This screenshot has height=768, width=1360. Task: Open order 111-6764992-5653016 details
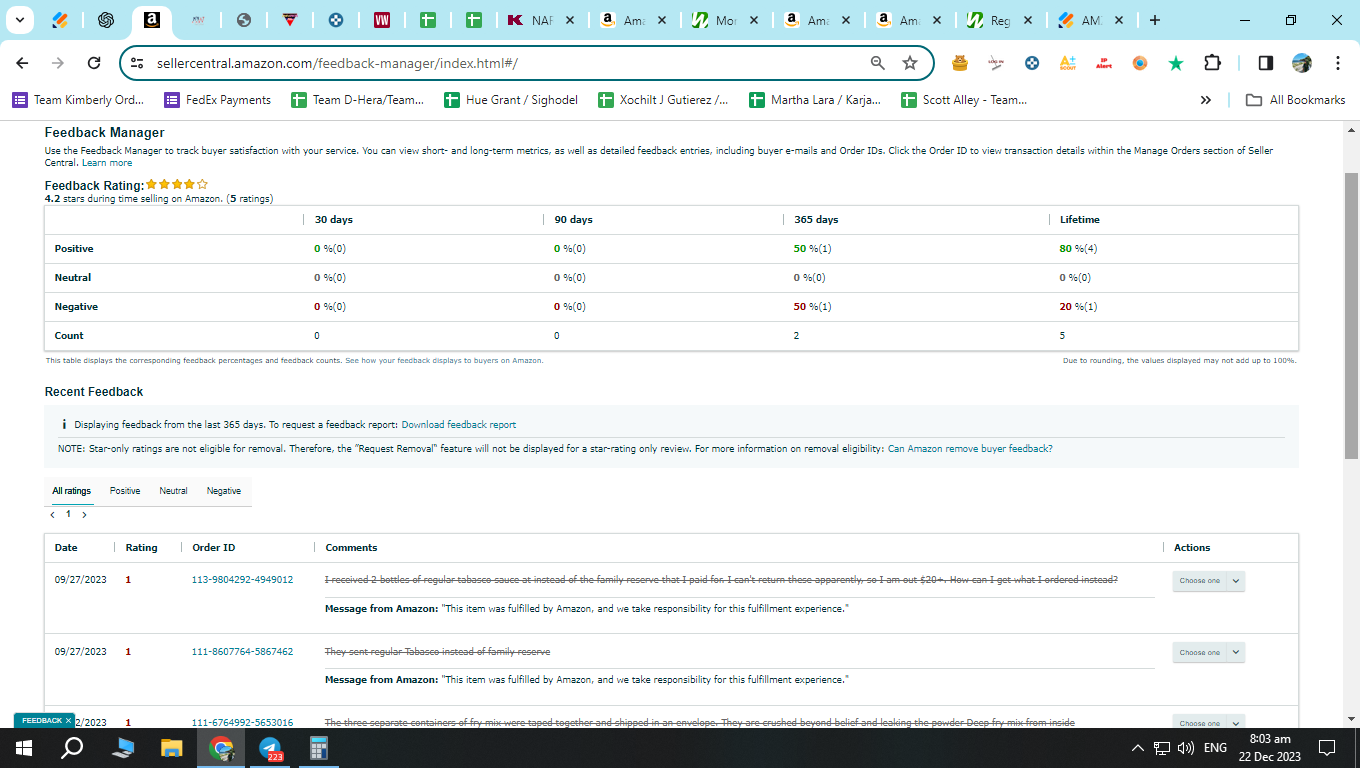coord(242,722)
